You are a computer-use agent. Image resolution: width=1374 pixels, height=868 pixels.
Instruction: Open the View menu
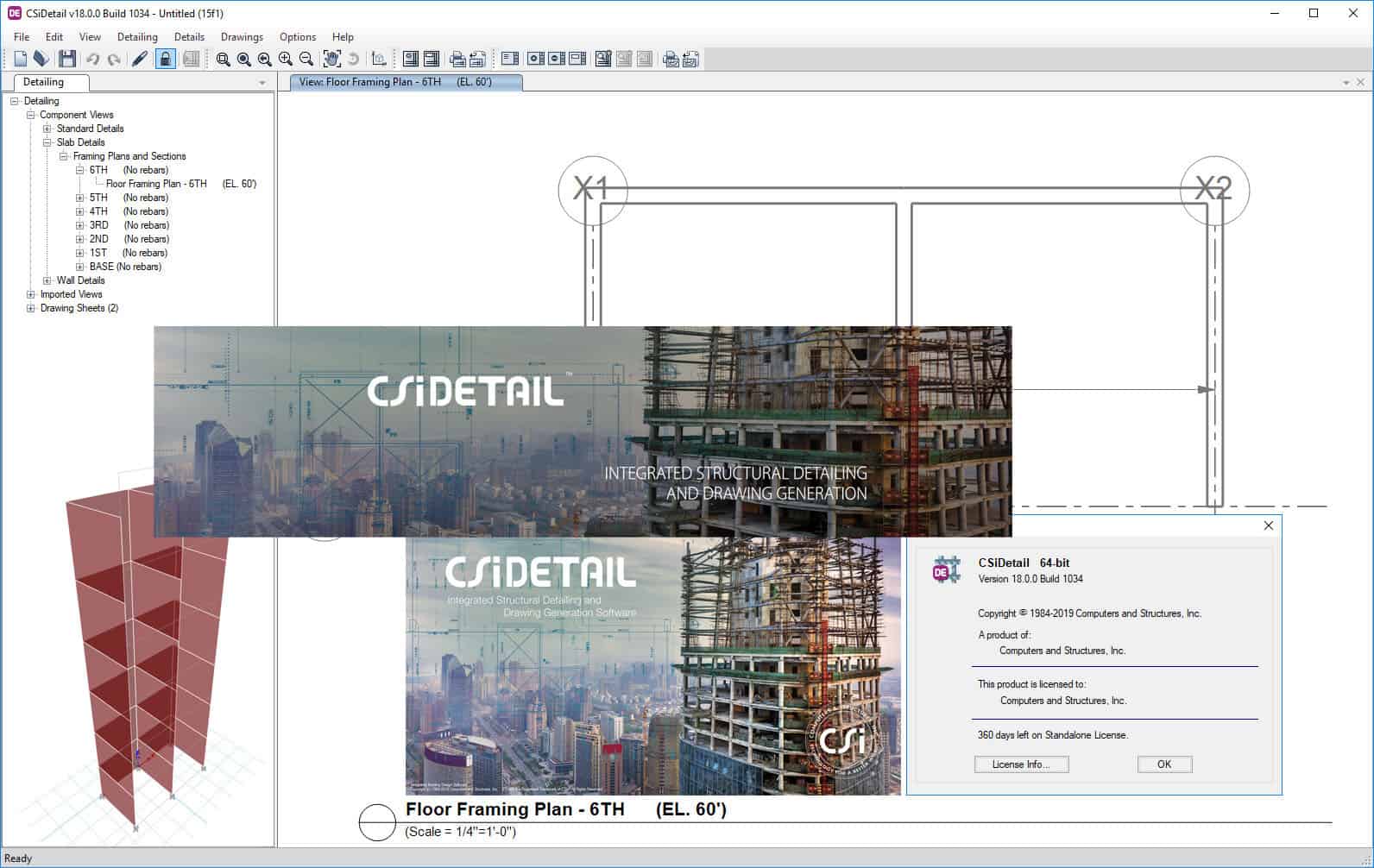click(x=90, y=37)
